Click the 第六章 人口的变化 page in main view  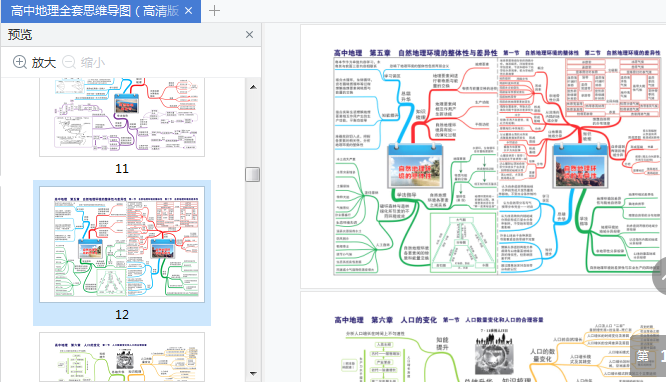(483, 337)
